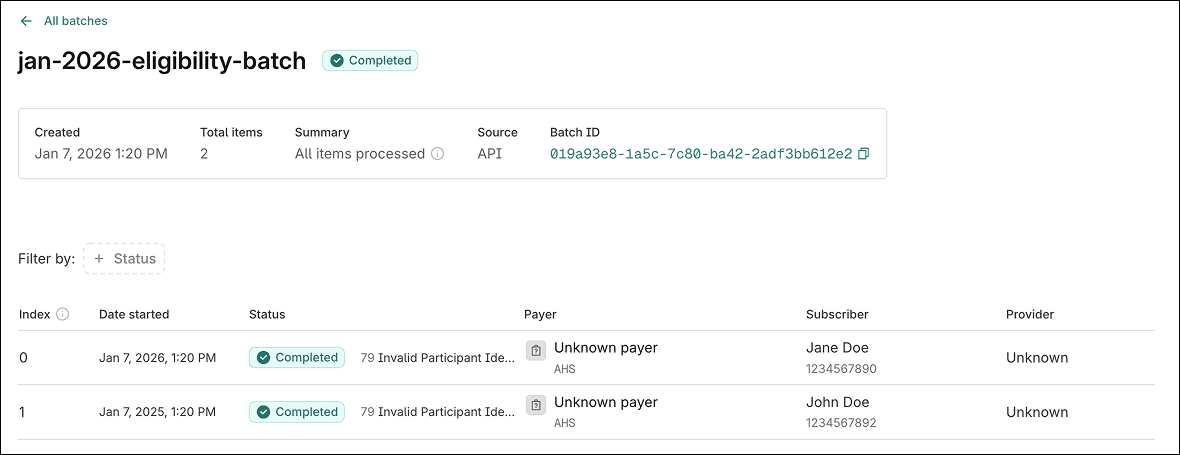Click the check icon in row 1 Completed badge
This screenshot has width=1180, height=455.
click(263, 412)
